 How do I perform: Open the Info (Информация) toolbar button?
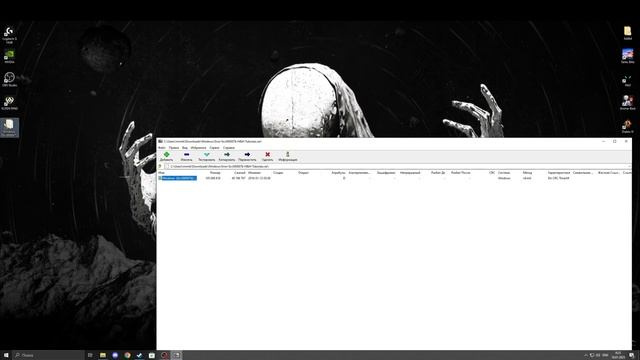tap(288, 156)
